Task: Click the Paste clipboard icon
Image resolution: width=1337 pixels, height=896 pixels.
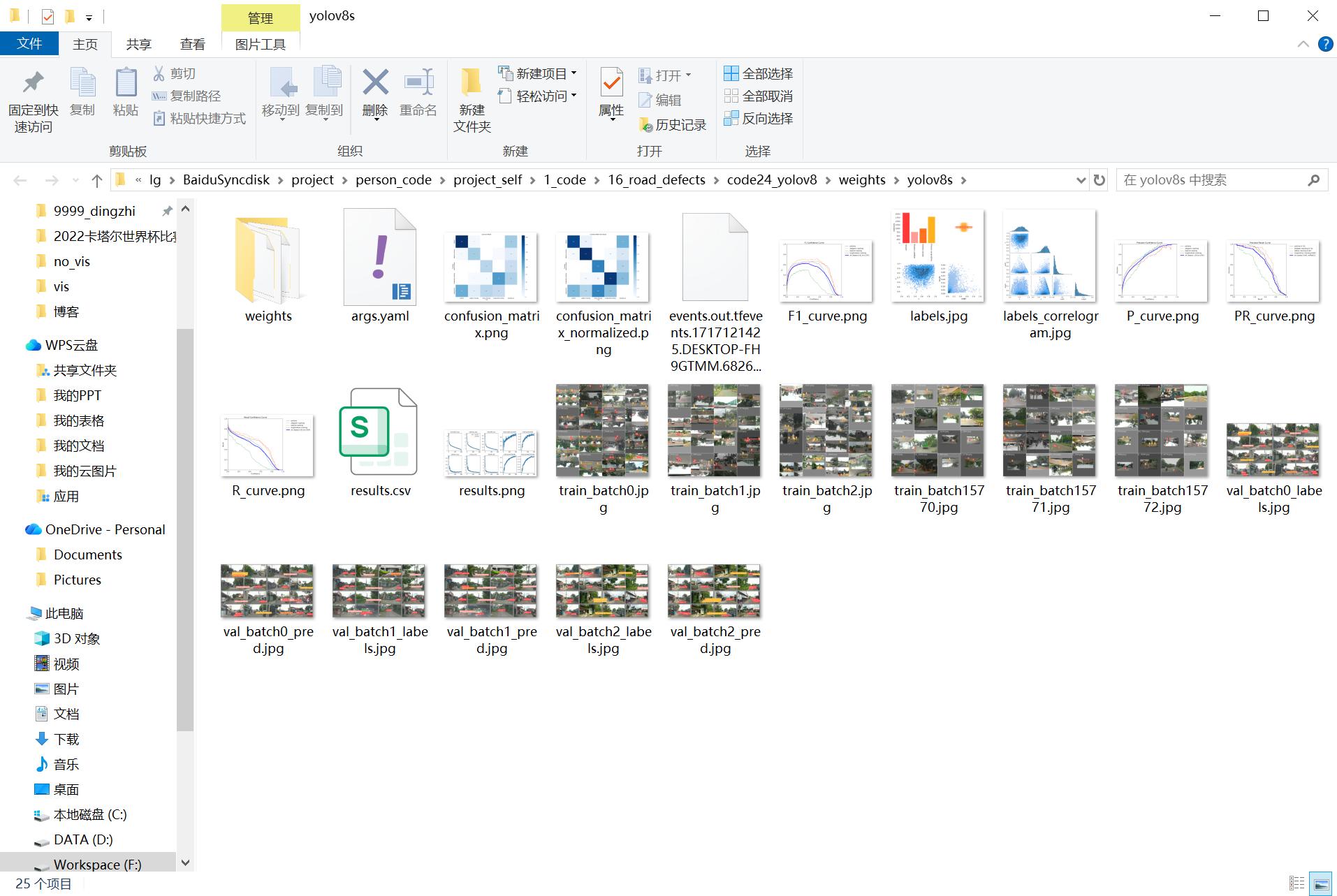Action: coord(126,84)
